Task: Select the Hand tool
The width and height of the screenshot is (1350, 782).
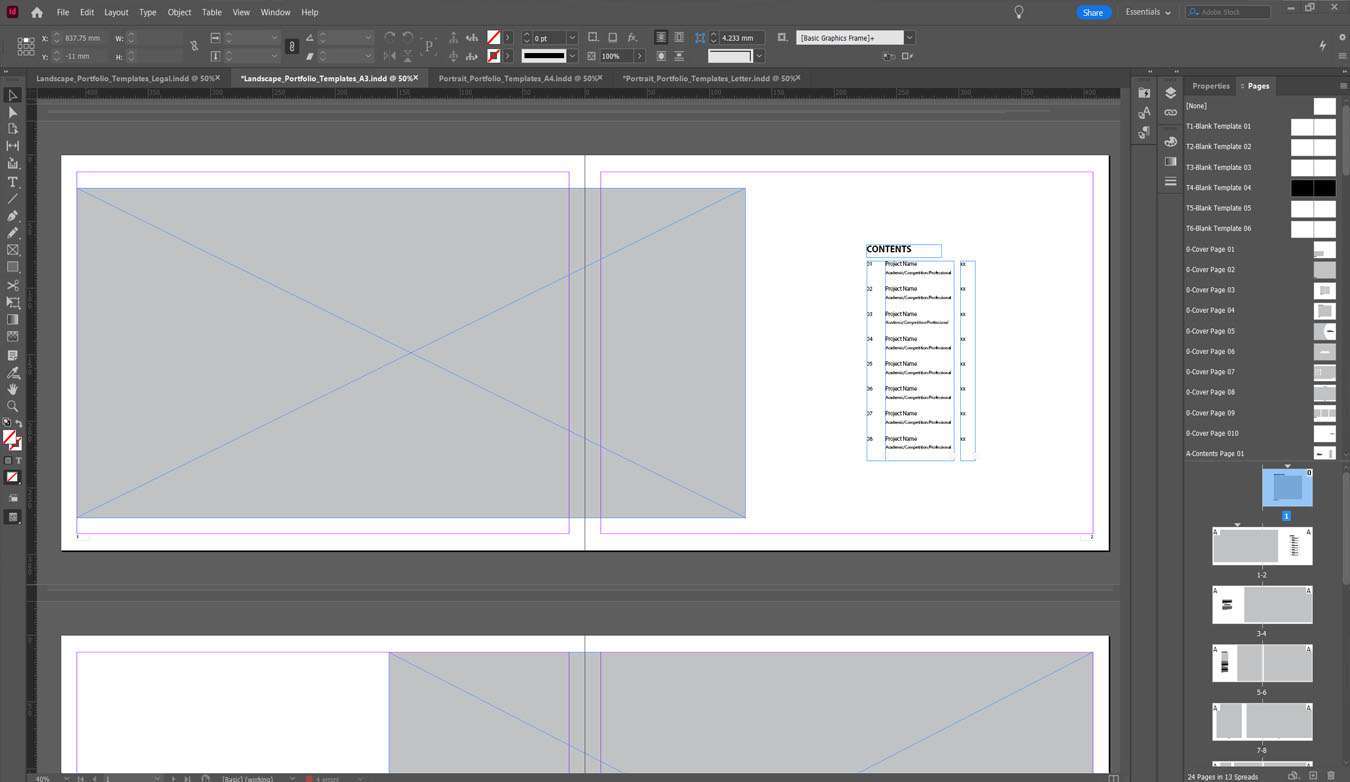Action: tap(12, 389)
